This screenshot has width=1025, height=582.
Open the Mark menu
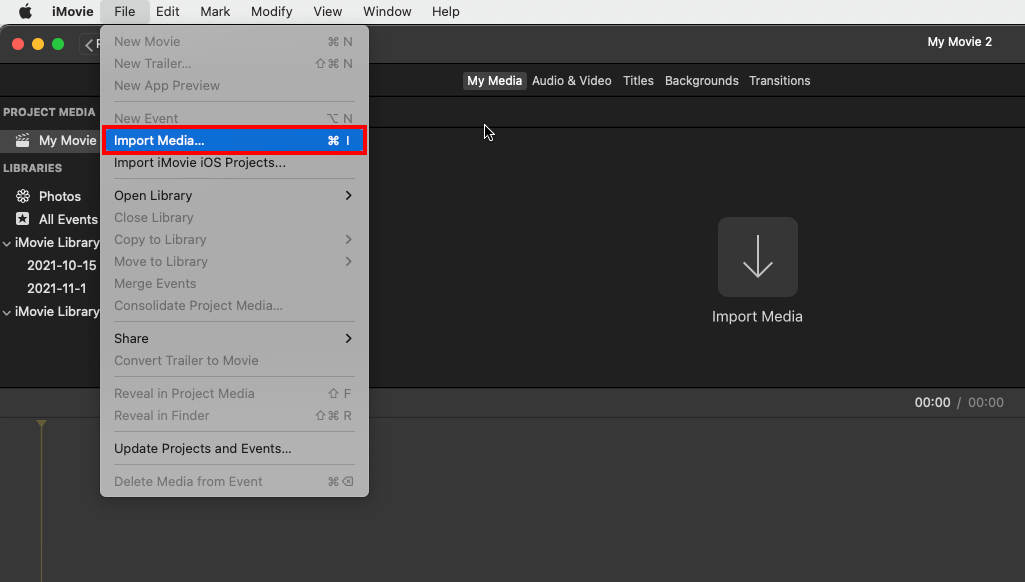(215, 11)
